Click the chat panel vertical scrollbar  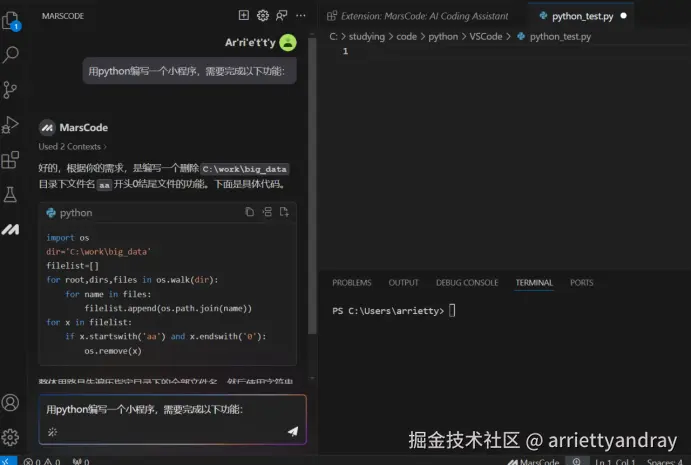tap(312, 185)
